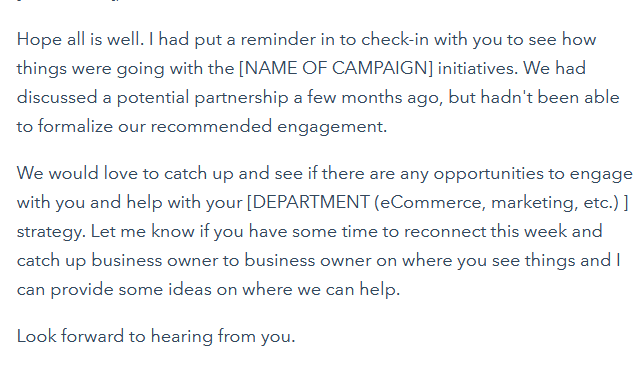Click the [DEPARTMENT placeholder word
Image resolution: width=644 pixels, height=375 pixels.
coord(308,202)
